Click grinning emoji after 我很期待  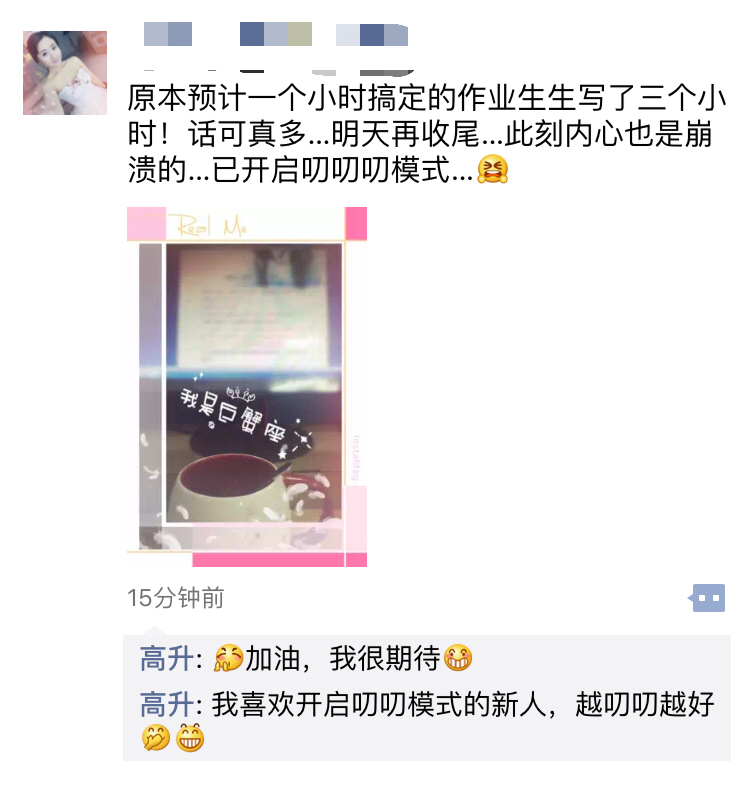[x=458, y=658]
